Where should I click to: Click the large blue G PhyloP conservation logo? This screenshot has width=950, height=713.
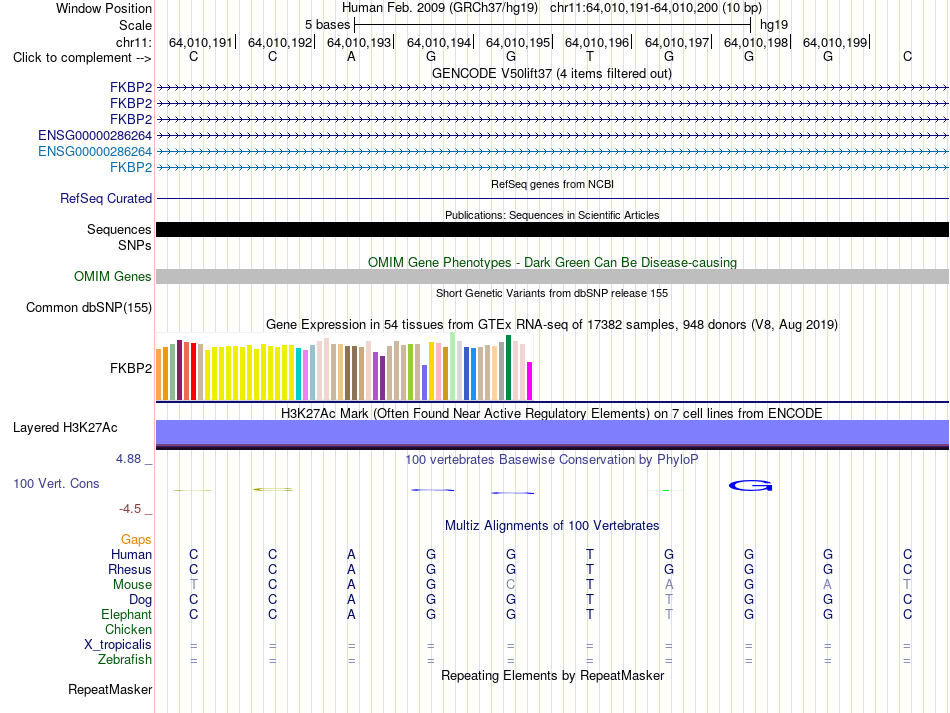point(750,485)
